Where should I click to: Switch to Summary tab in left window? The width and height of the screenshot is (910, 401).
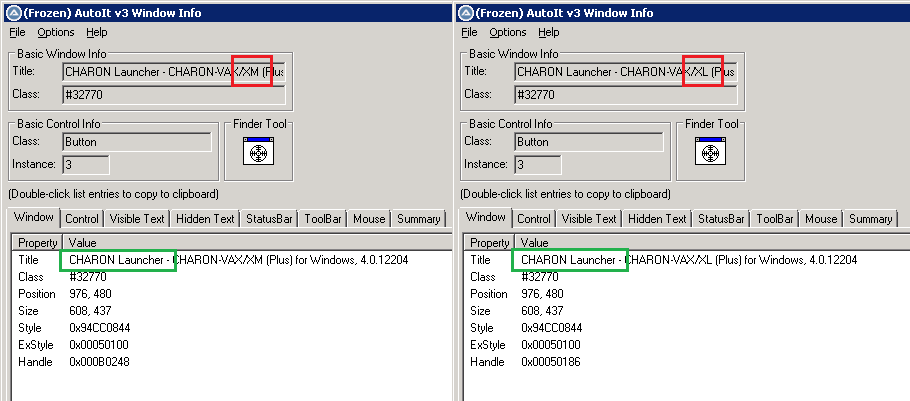coord(418,219)
